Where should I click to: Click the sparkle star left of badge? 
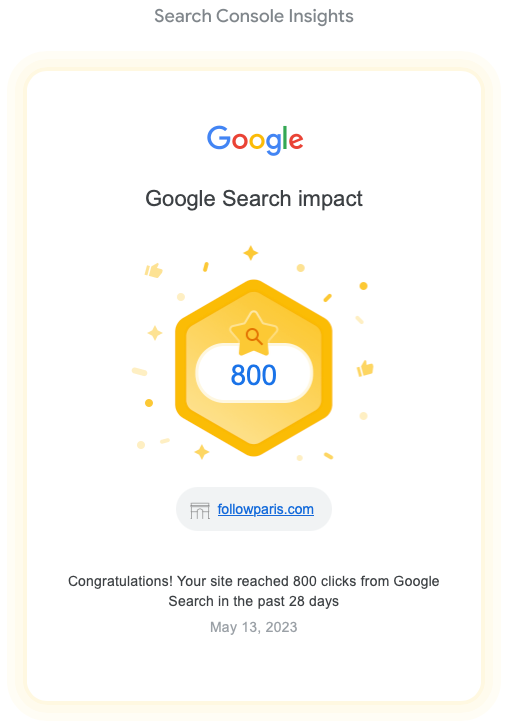pyautogui.click(x=155, y=333)
